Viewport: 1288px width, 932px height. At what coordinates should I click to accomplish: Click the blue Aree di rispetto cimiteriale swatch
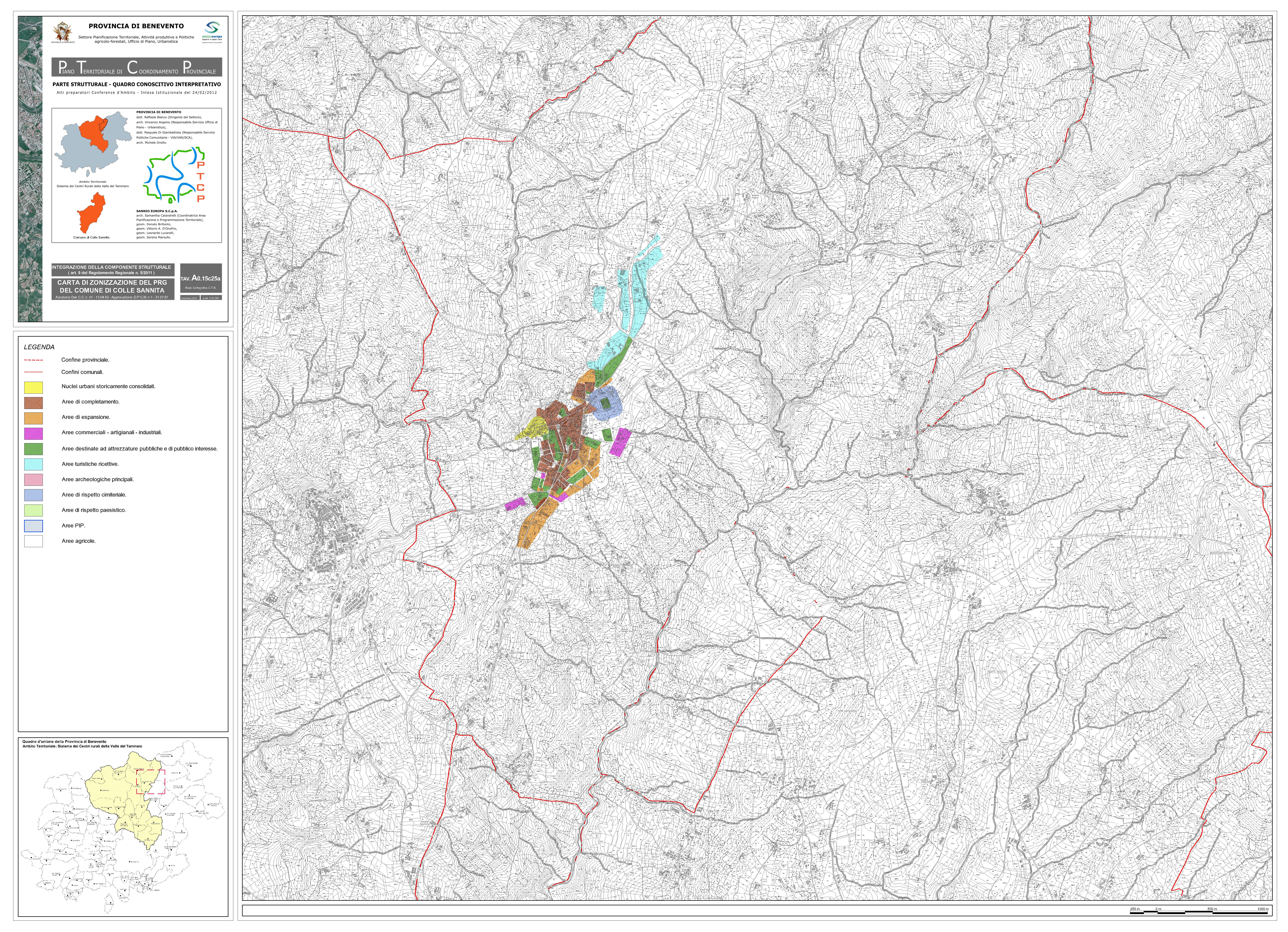tap(33, 495)
